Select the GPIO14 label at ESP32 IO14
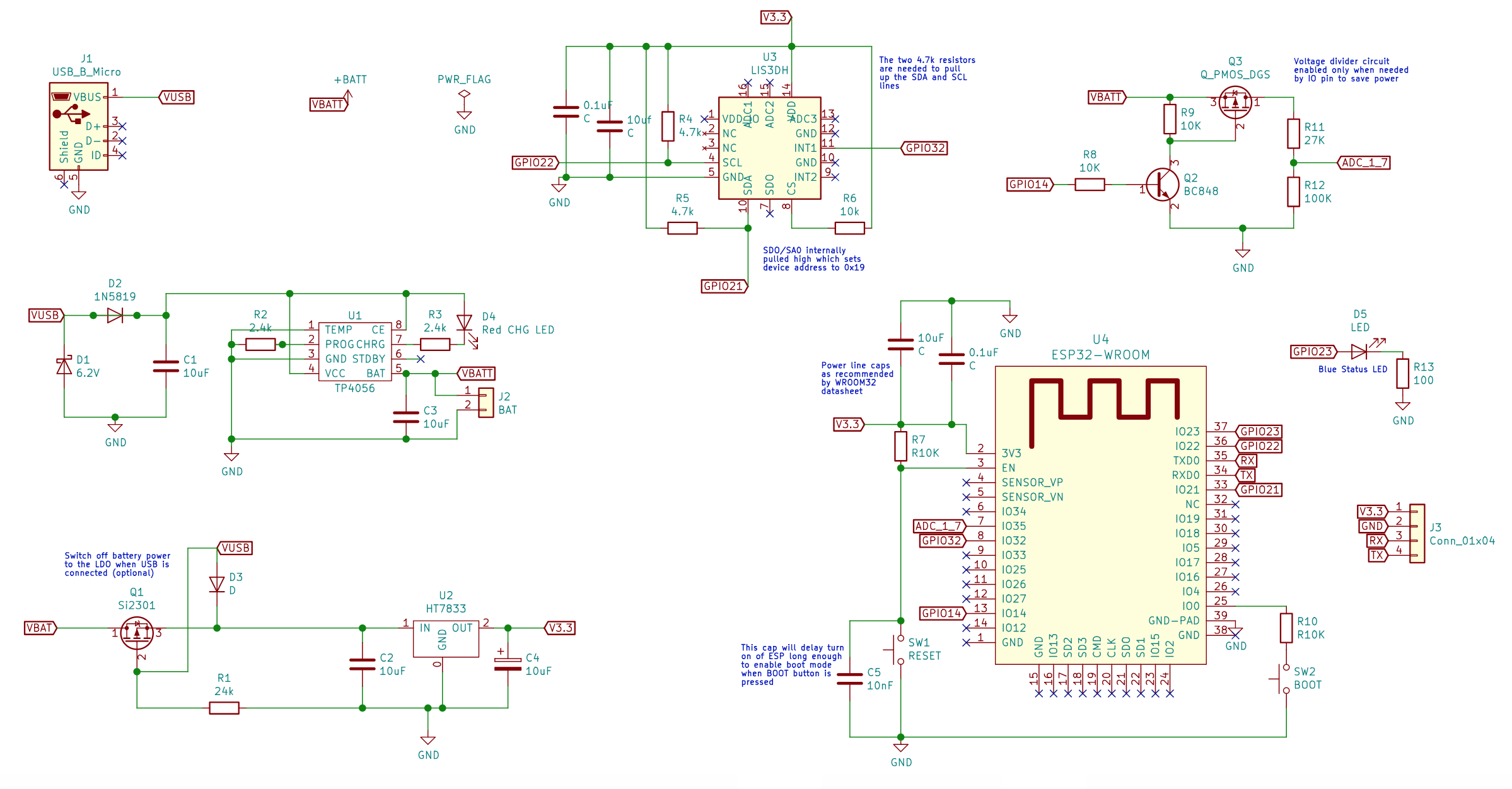Screen dimensions: 1512x789 [x=943, y=613]
